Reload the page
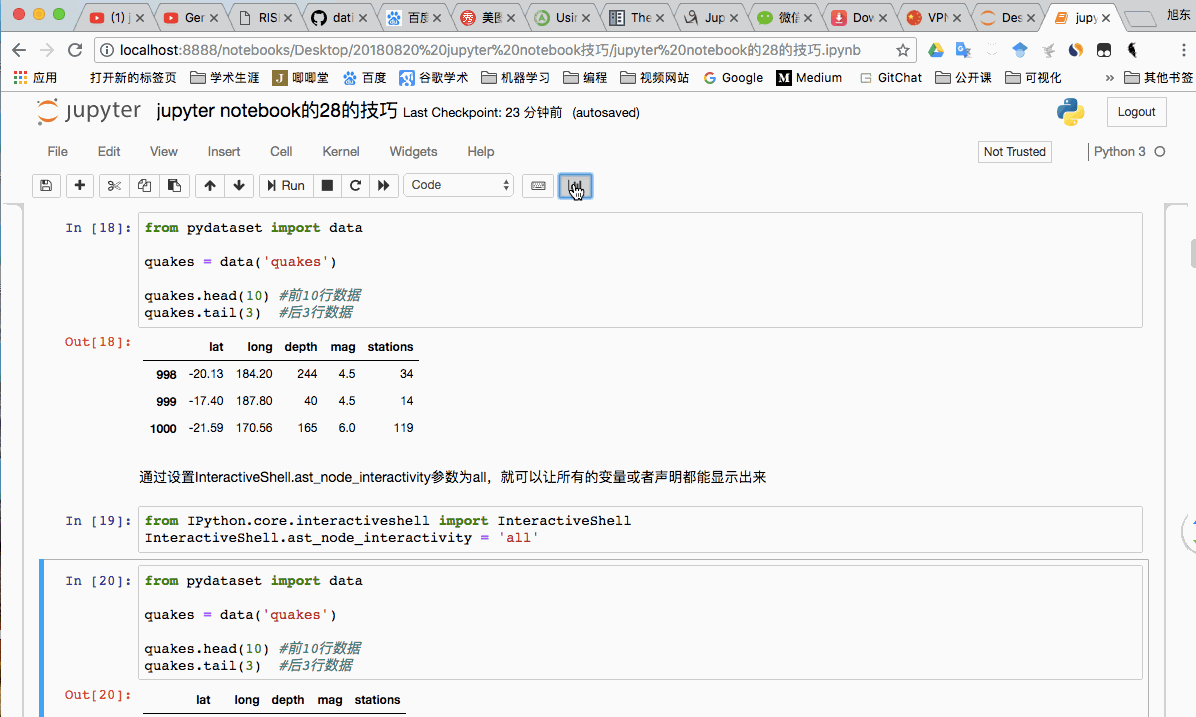The width and height of the screenshot is (1196, 717). (75, 50)
